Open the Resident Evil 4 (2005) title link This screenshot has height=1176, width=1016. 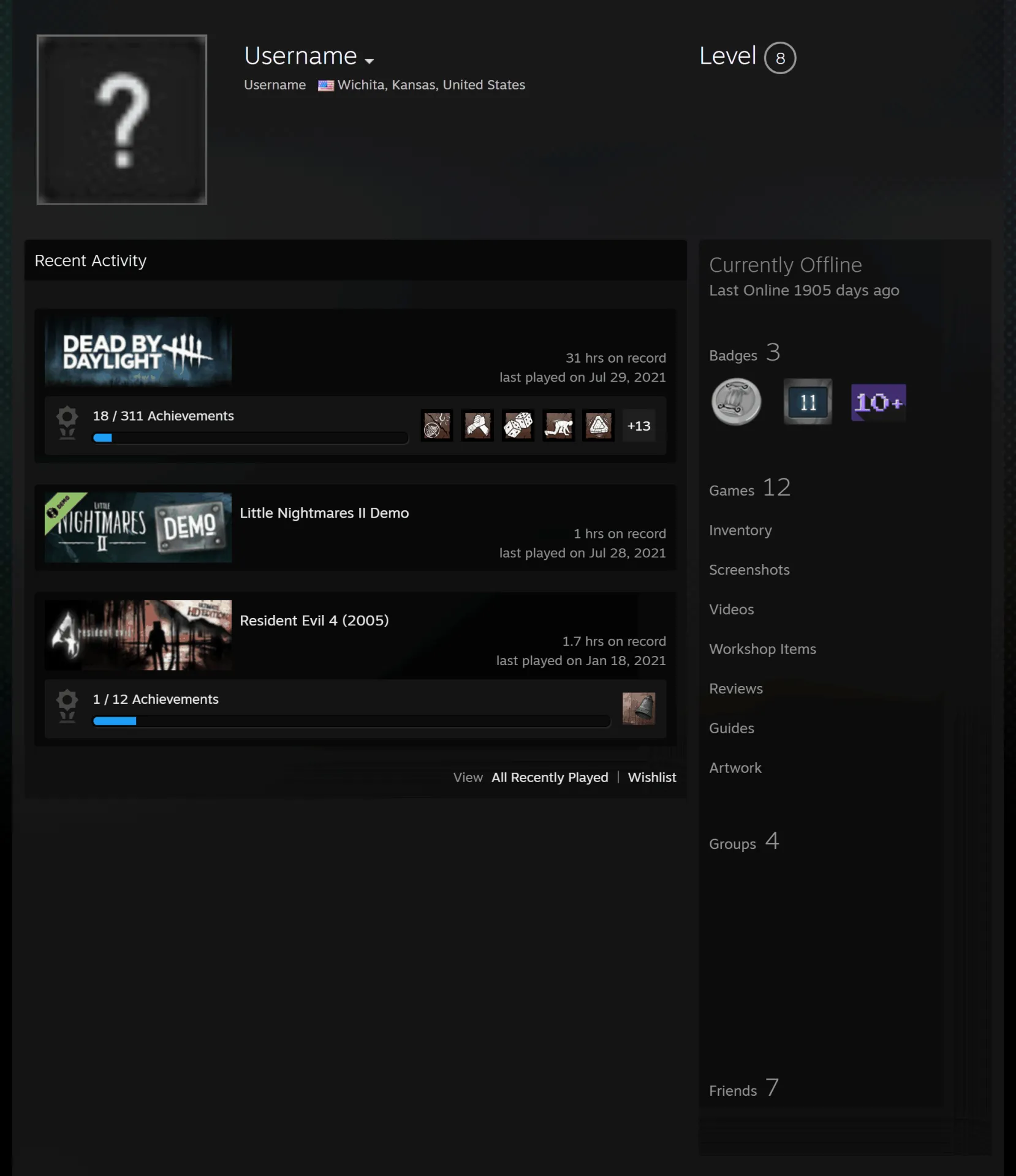(x=314, y=620)
